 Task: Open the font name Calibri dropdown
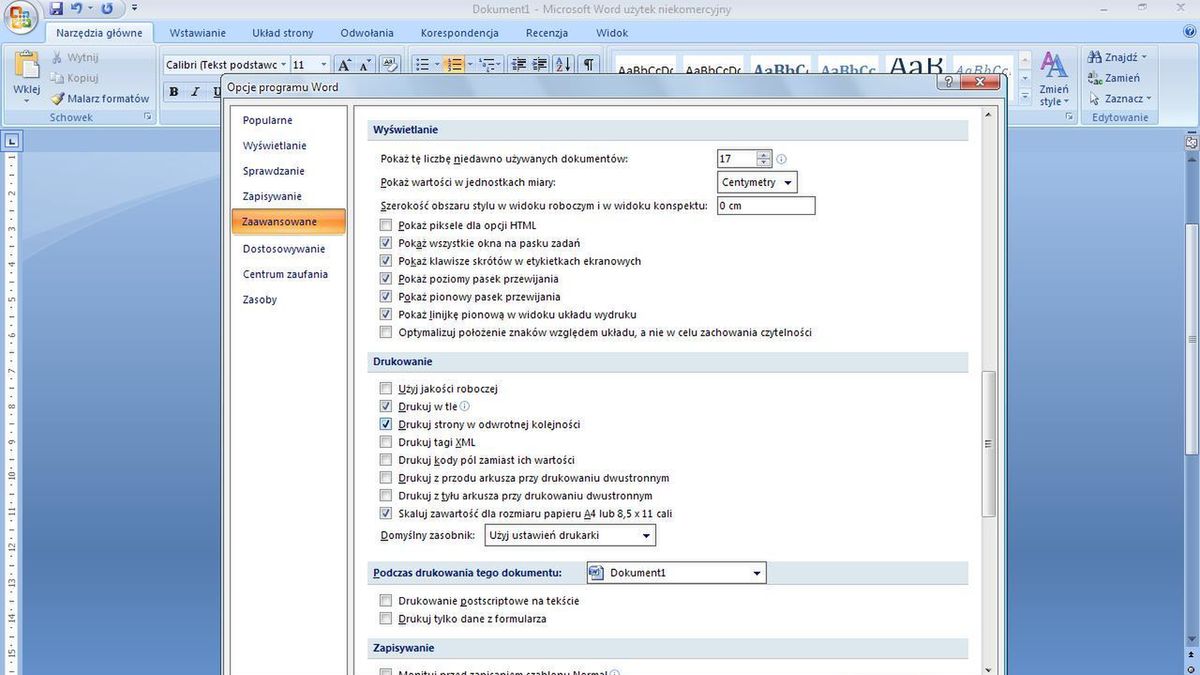click(283, 64)
